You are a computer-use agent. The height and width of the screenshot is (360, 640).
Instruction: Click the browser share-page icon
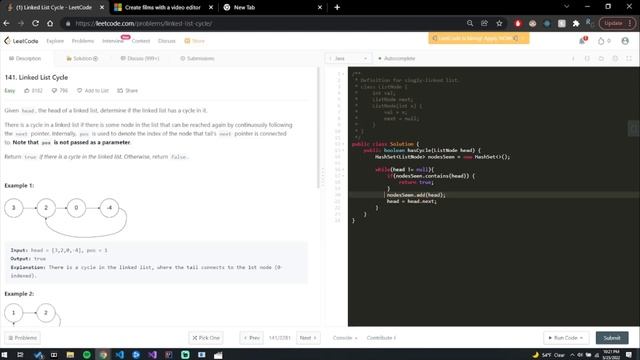[x=484, y=23]
